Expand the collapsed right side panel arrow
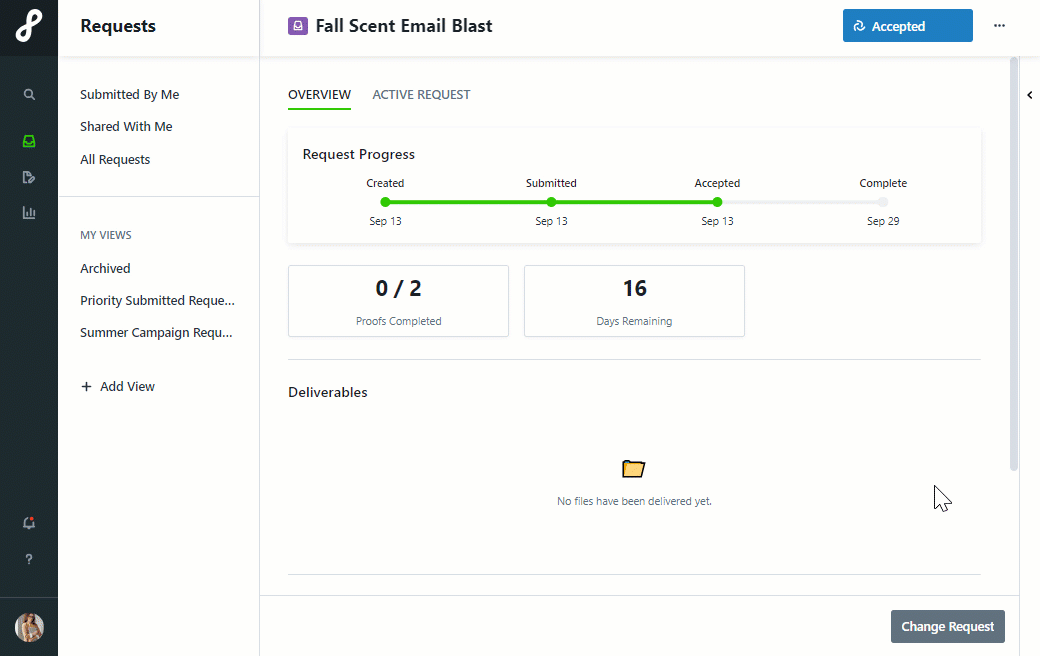1040x656 pixels. point(1030,95)
